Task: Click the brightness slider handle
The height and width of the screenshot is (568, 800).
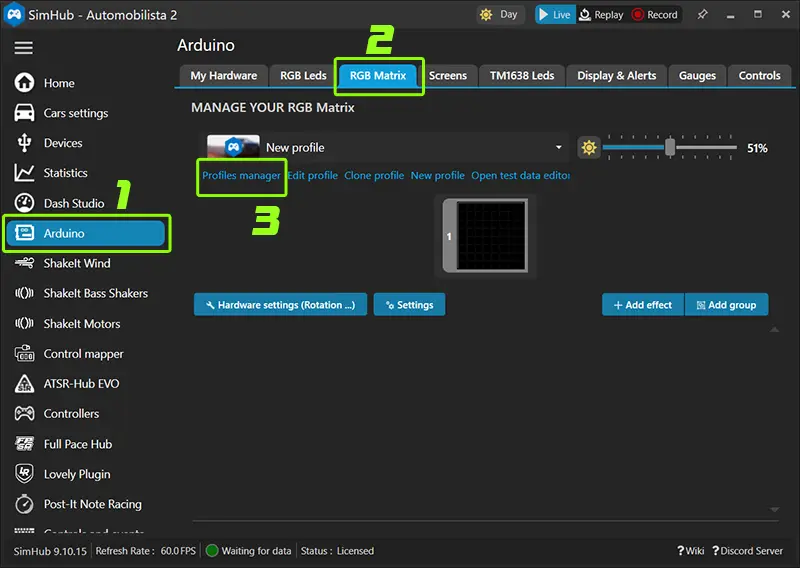Action: click(x=670, y=147)
